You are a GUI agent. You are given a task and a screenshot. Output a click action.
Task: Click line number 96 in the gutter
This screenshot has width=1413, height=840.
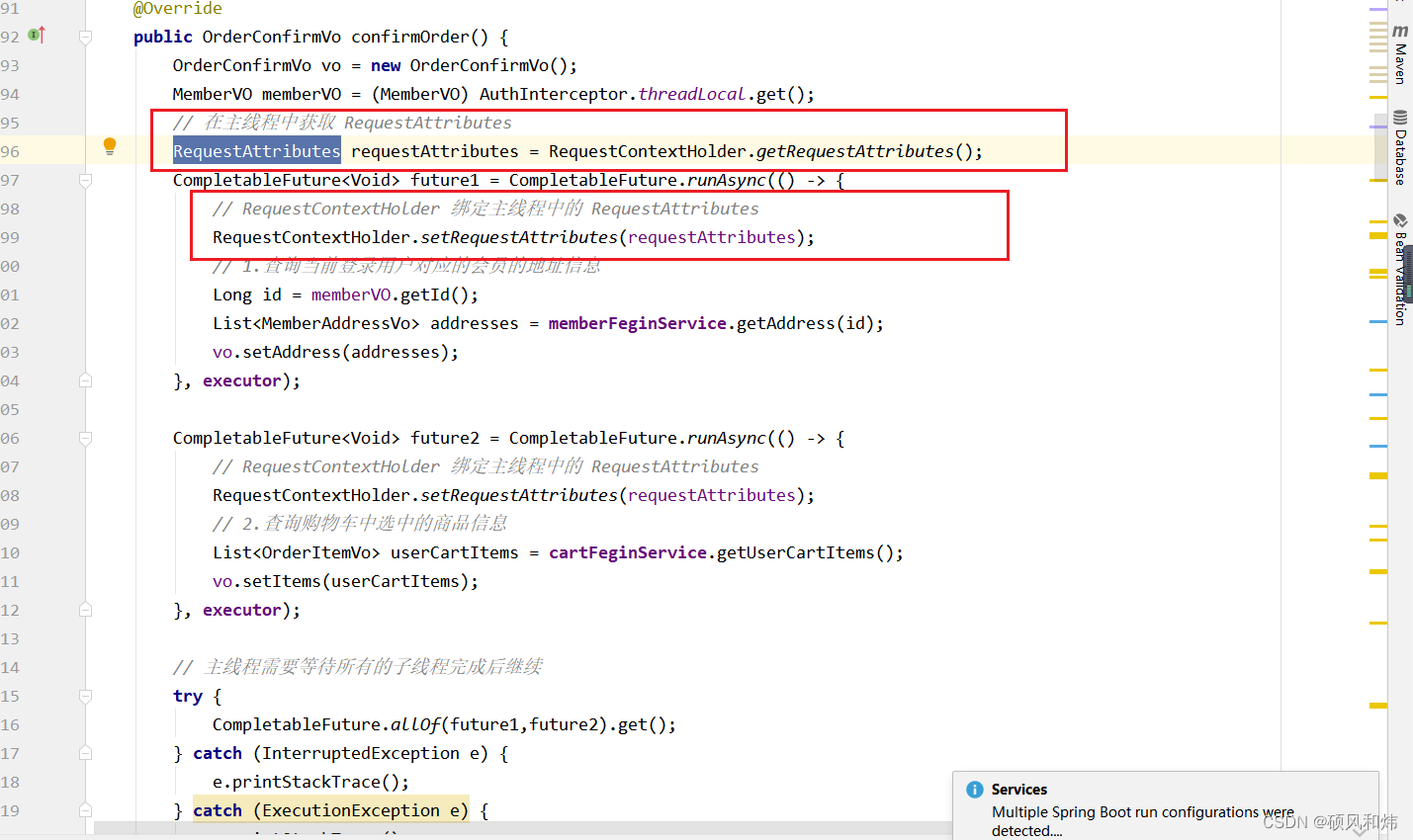coord(10,151)
